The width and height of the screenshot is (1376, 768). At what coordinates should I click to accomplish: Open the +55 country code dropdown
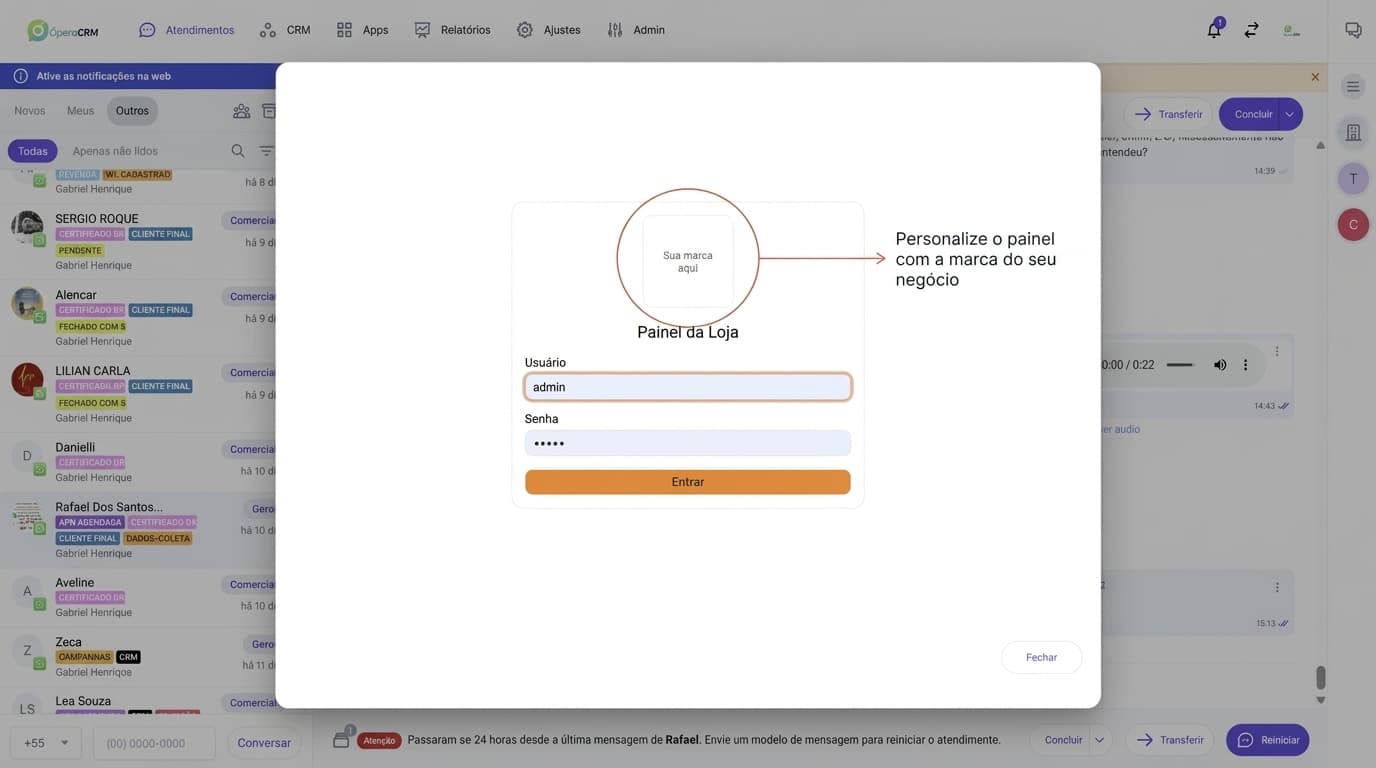[x=46, y=743]
